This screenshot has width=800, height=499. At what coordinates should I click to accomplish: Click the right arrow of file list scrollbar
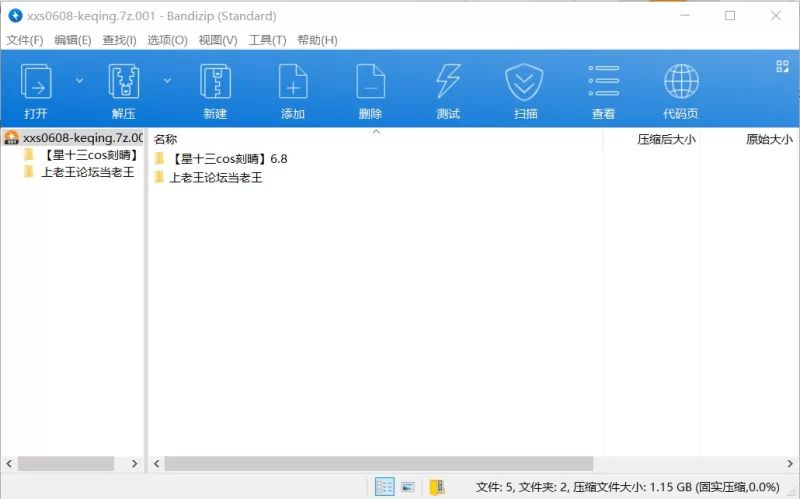(x=790, y=463)
